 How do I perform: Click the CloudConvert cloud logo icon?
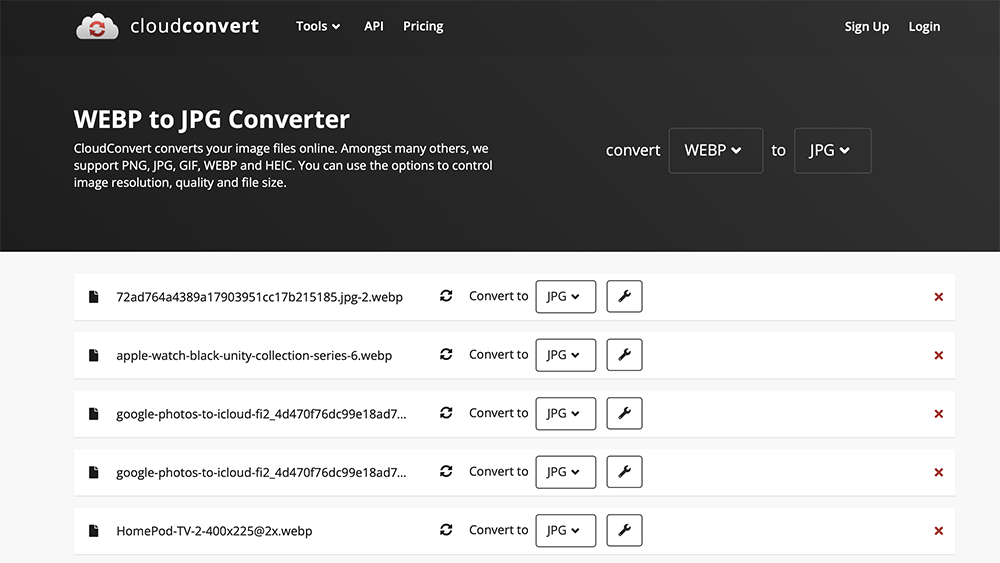pos(97,27)
